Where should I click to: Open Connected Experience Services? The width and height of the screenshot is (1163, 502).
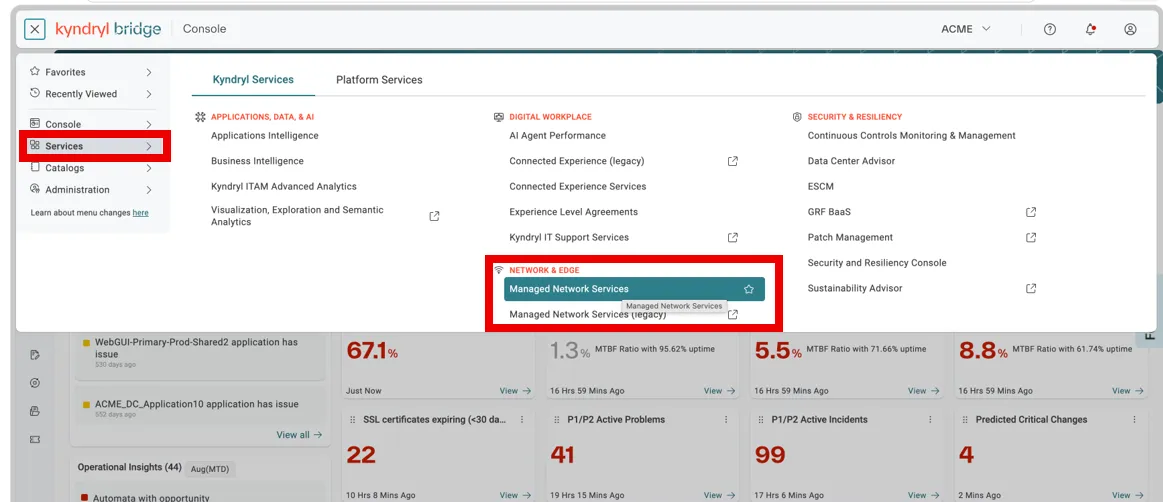[578, 187]
